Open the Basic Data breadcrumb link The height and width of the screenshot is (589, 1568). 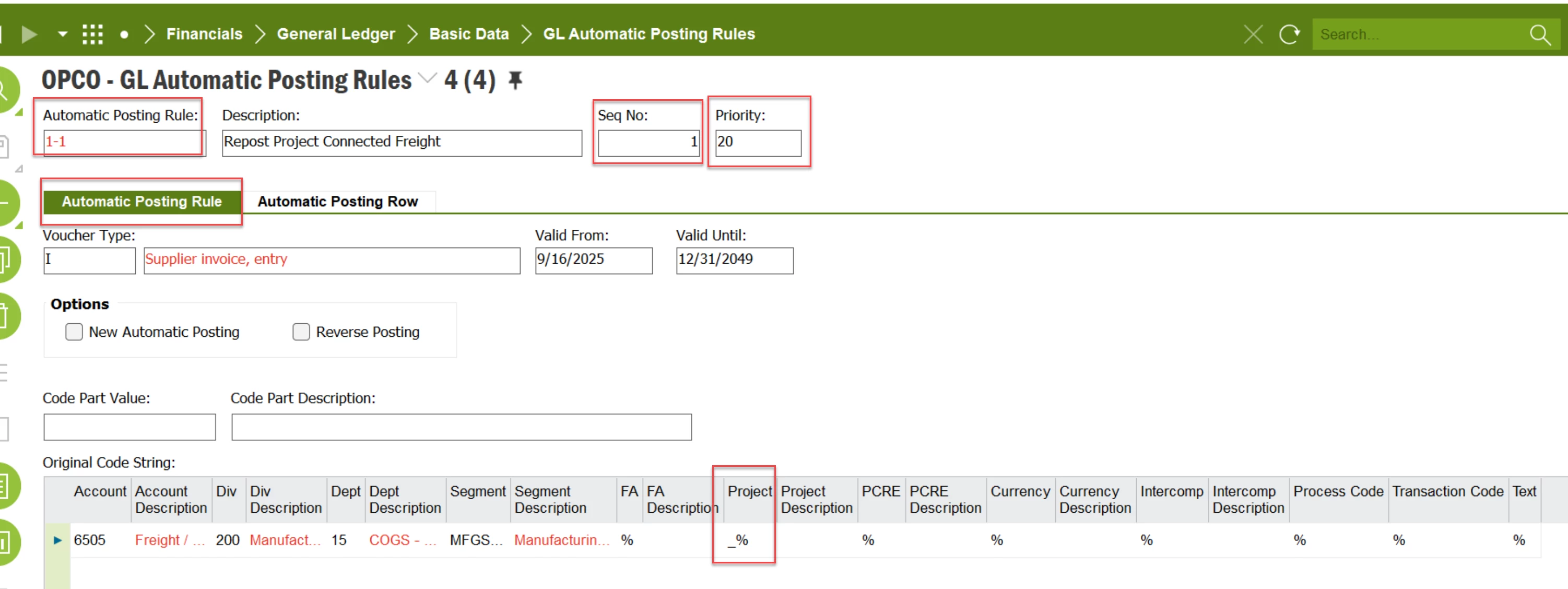(469, 34)
